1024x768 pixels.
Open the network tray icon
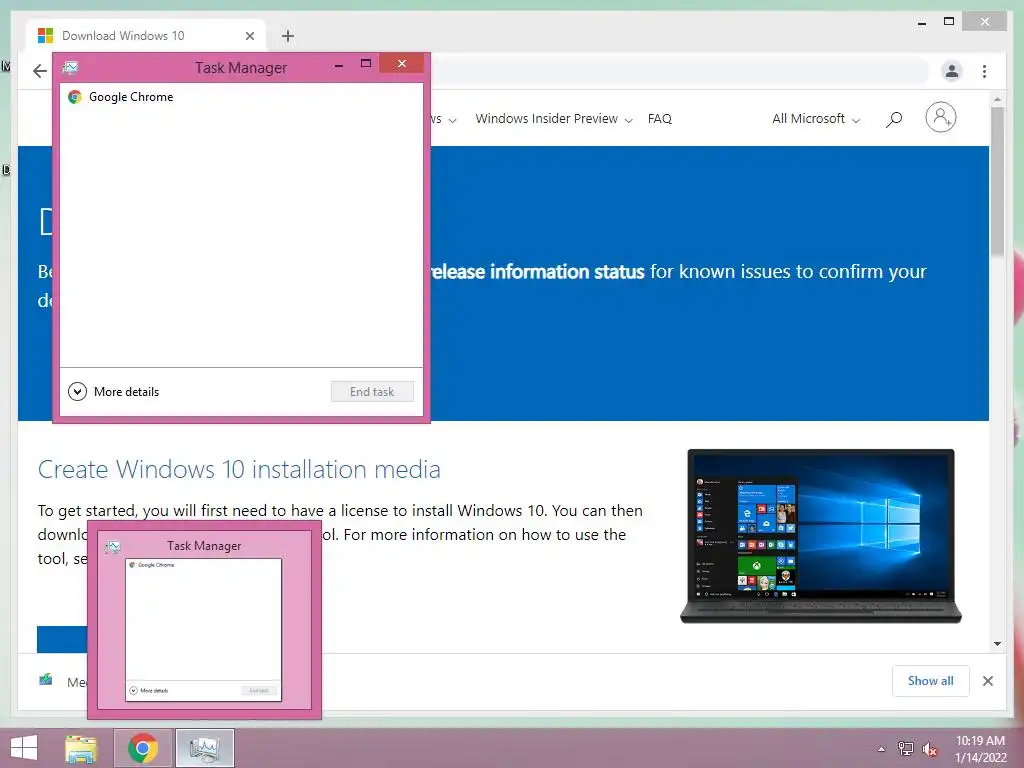906,748
